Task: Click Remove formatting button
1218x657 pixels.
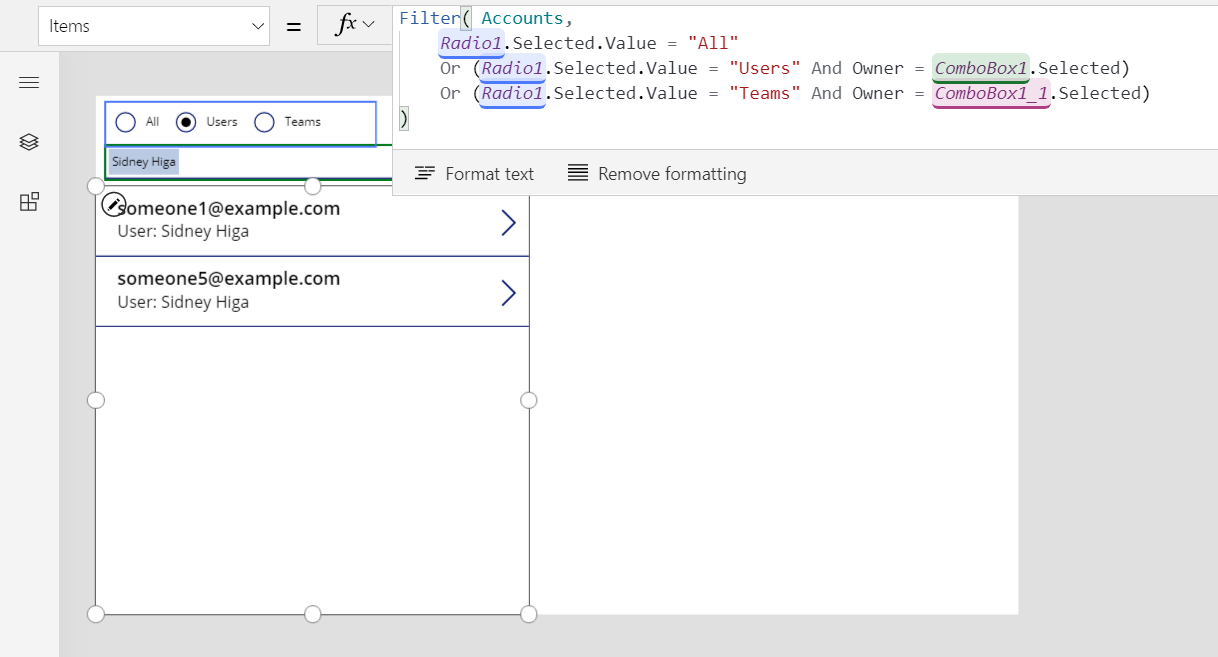Action: coord(657,174)
